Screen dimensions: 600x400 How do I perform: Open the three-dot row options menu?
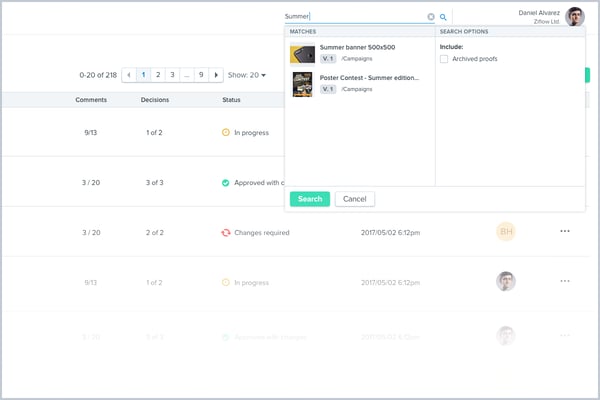point(565,232)
